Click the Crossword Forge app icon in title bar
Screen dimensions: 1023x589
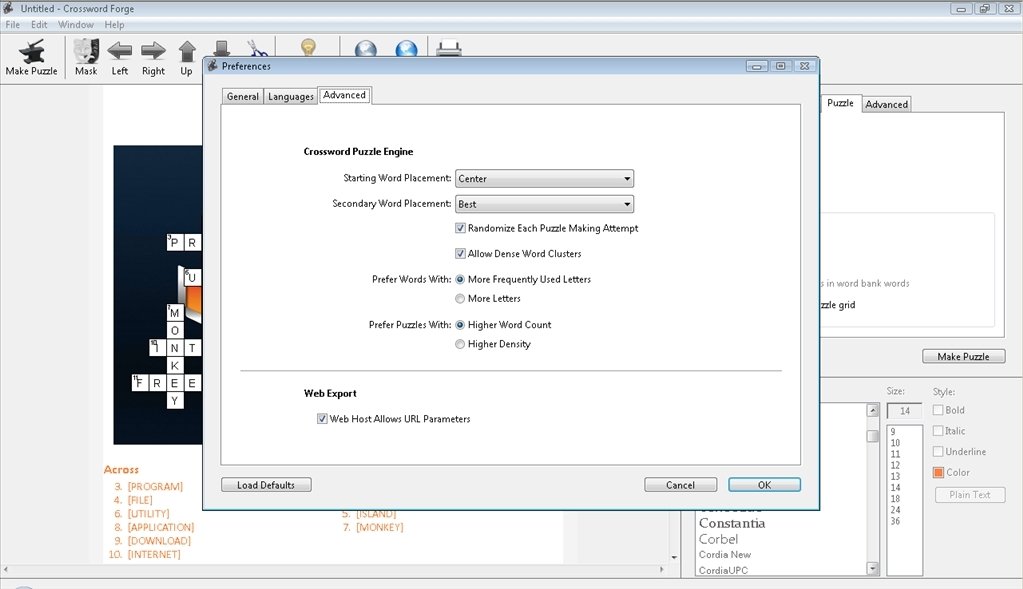point(8,8)
